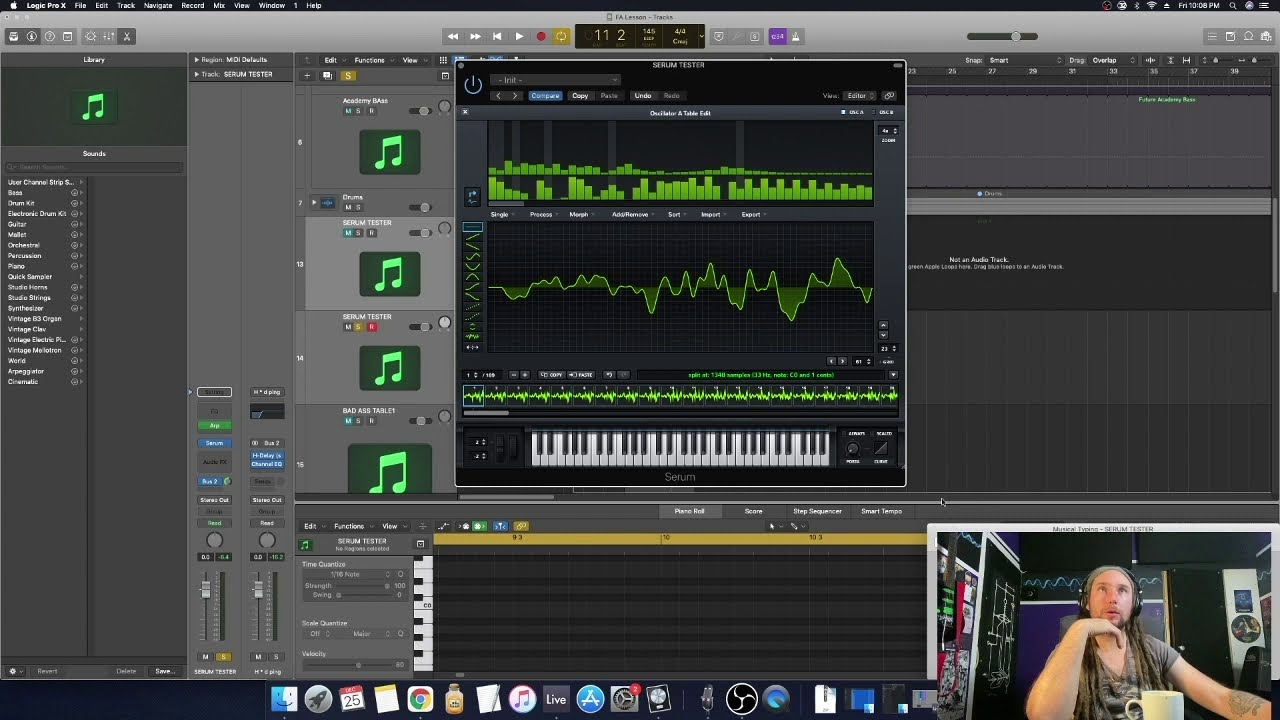Image resolution: width=1280 pixels, height=720 pixels.
Task: Click the red Record button
Action: 541,36
